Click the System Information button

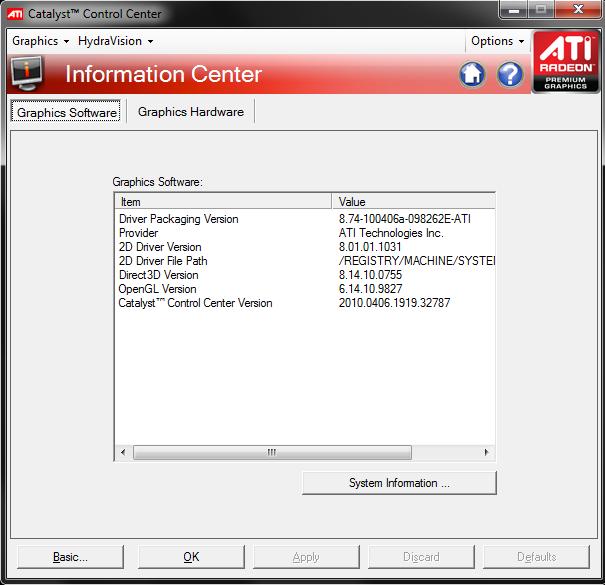point(399,483)
